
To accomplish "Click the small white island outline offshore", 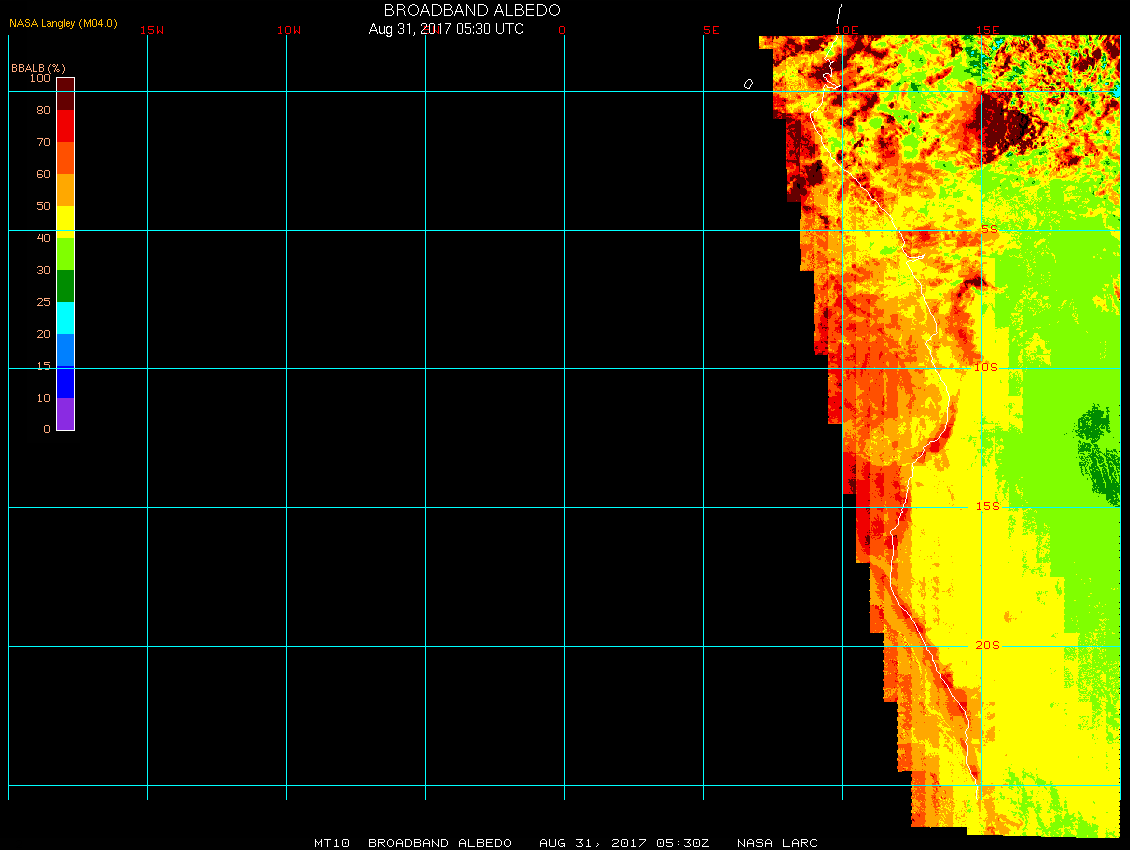I will (x=748, y=84).
